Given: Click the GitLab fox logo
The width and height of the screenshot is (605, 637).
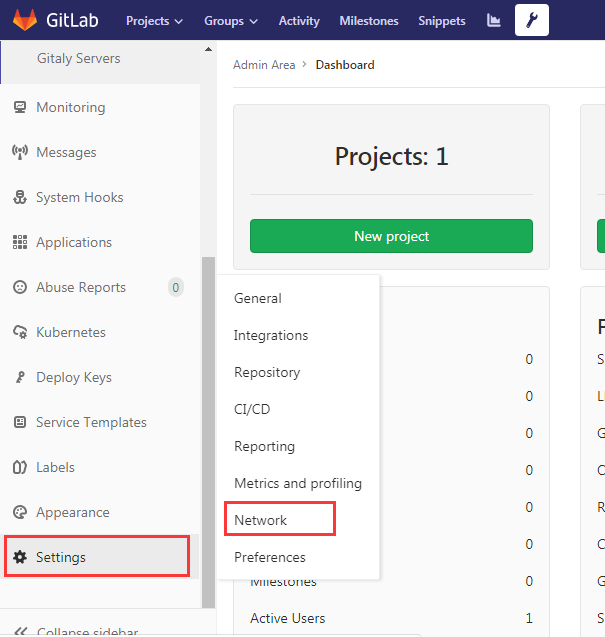Looking at the screenshot, I should (x=25, y=20).
